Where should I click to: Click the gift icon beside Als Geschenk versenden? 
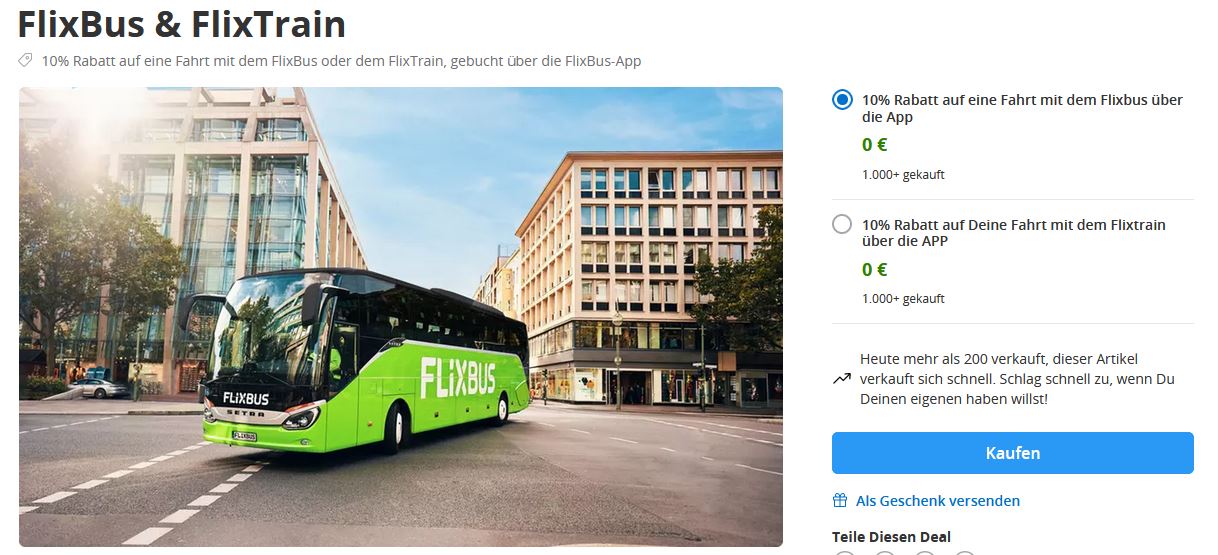tap(840, 501)
